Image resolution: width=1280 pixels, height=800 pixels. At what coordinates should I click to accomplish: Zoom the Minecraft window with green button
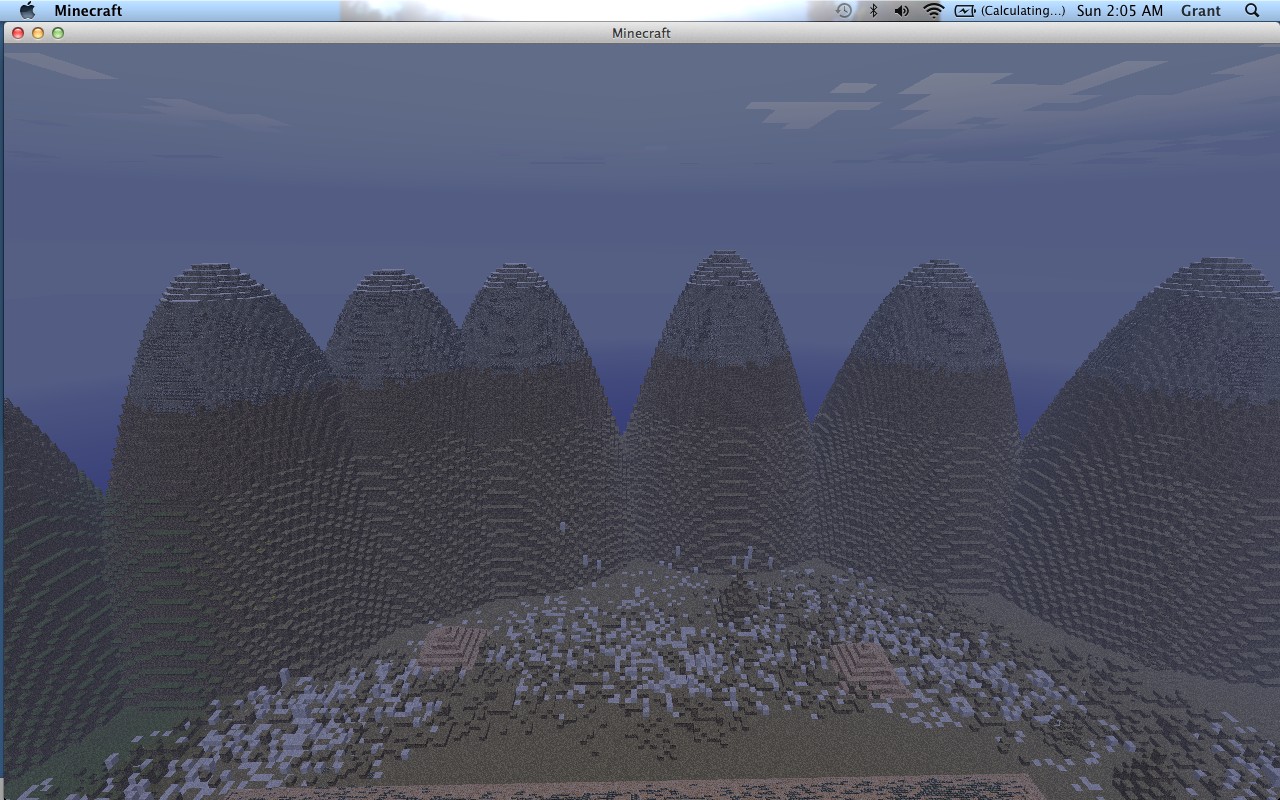58,33
